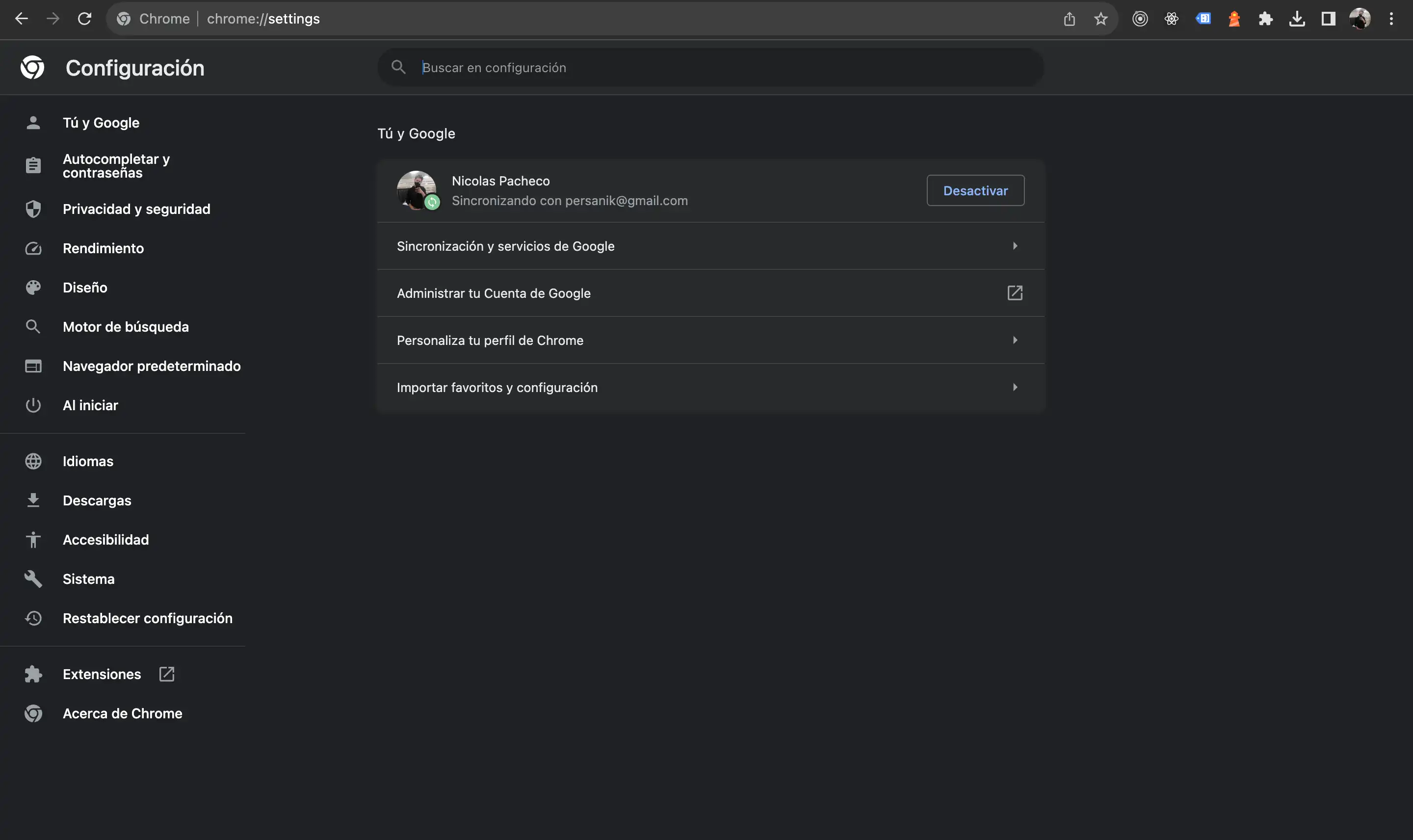Expand Personaliza tu perfil de Chrome
The height and width of the screenshot is (840, 1413).
710,340
